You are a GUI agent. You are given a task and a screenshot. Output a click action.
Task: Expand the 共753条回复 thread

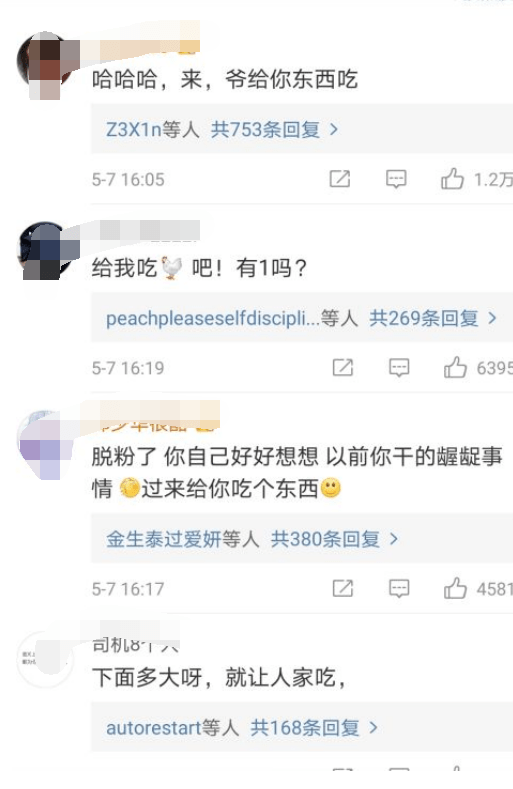(x=274, y=130)
